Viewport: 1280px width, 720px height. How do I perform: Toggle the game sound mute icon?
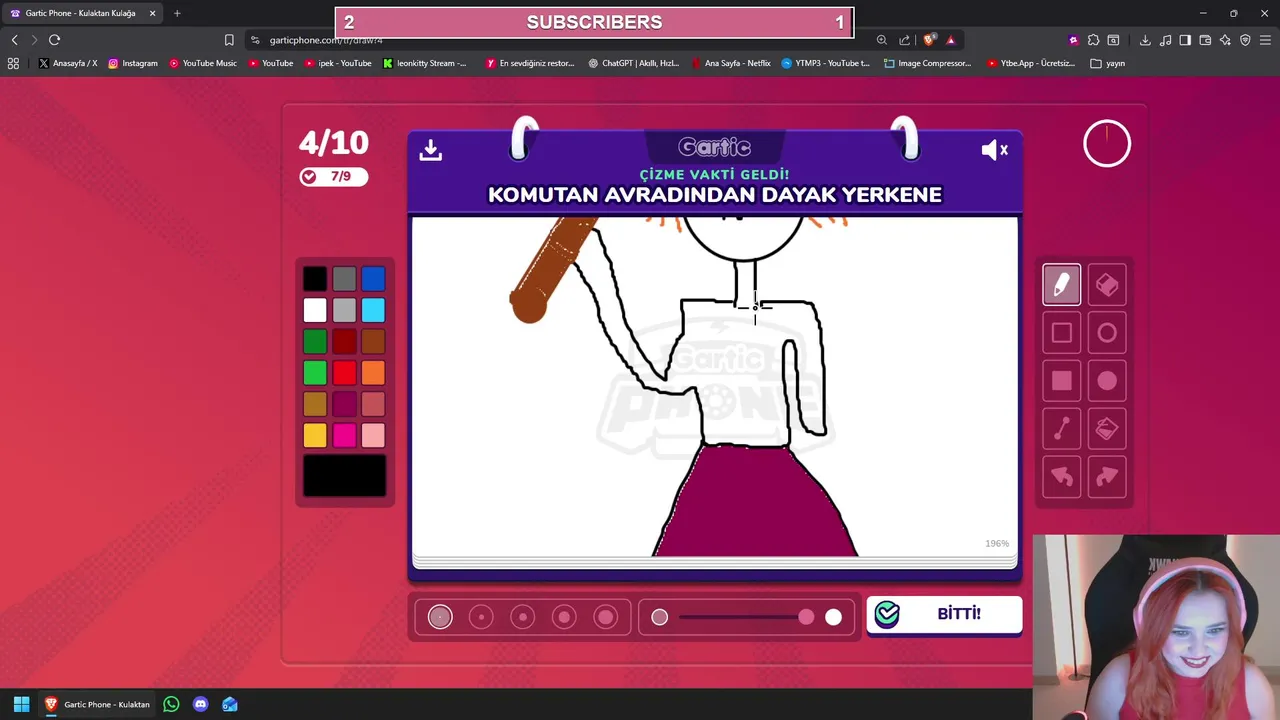(995, 150)
